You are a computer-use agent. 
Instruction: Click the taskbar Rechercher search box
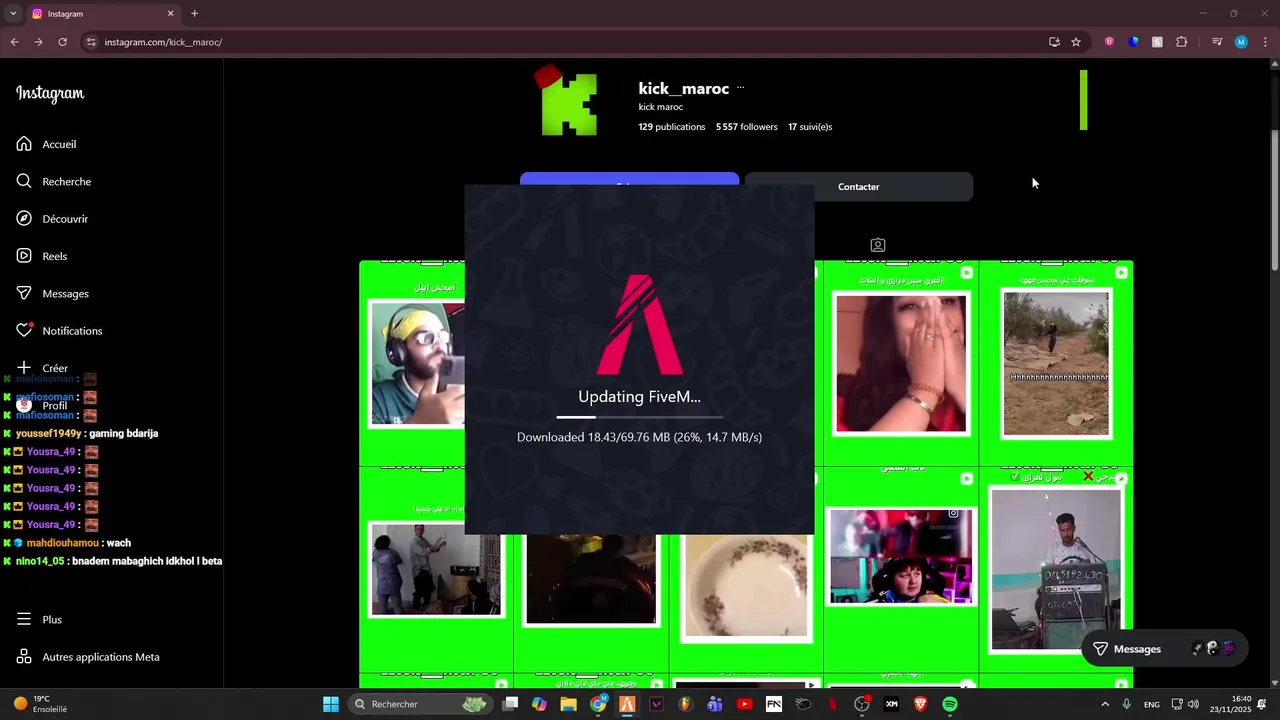[x=419, y=704]
